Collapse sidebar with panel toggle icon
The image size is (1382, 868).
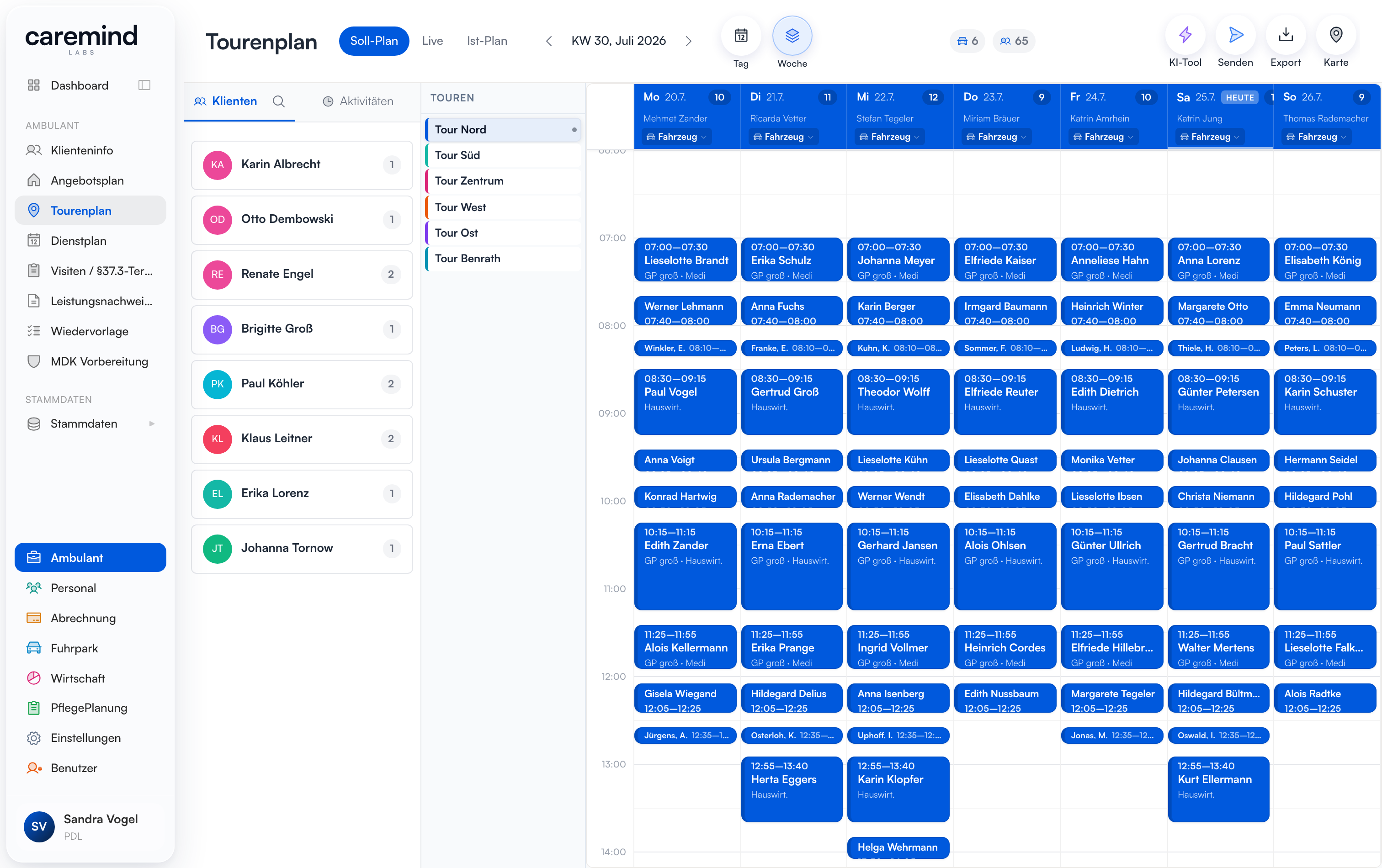144,85
